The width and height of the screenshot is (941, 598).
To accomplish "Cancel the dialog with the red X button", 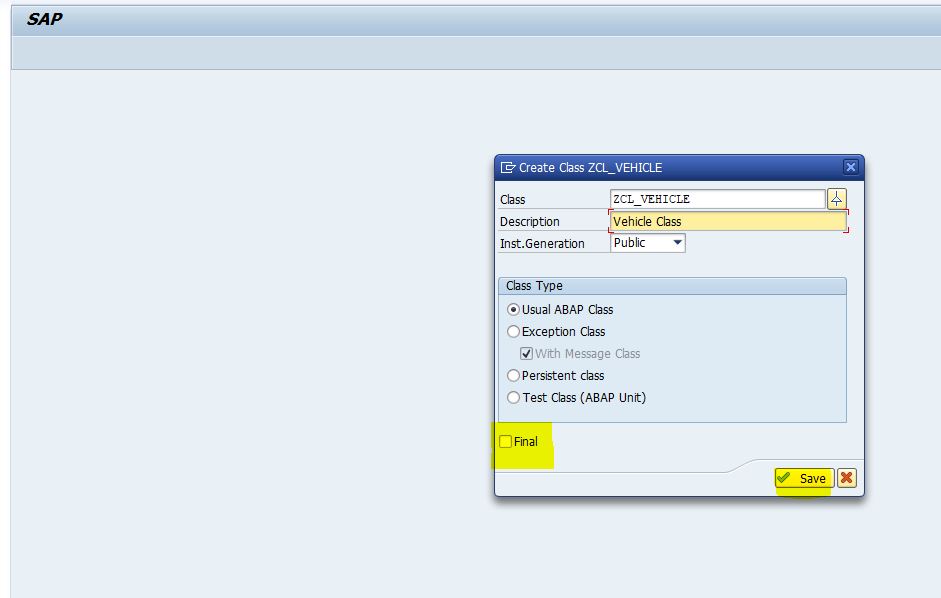I will tap(847, 478).
